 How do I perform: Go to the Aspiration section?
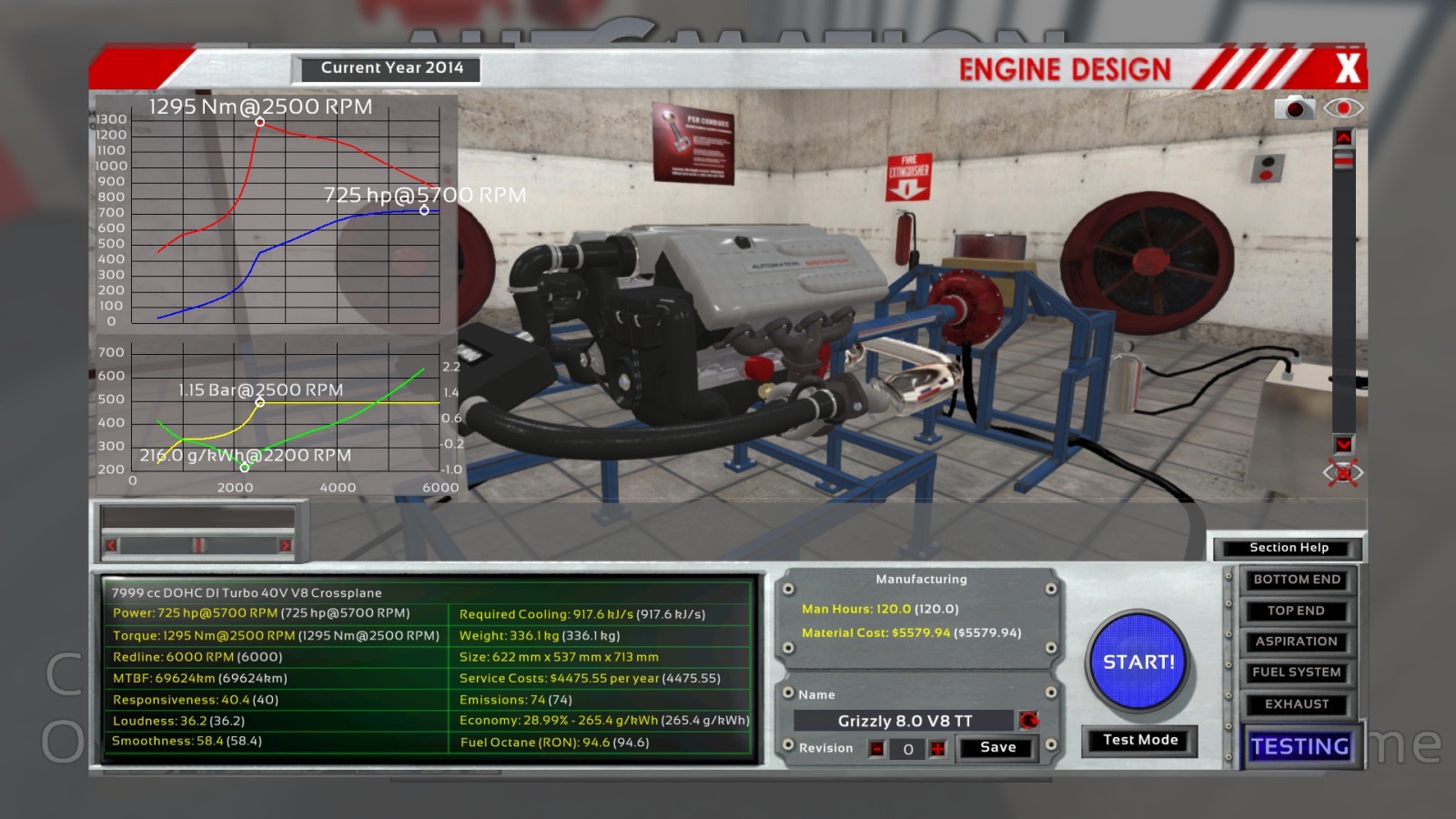(1296, 642)
